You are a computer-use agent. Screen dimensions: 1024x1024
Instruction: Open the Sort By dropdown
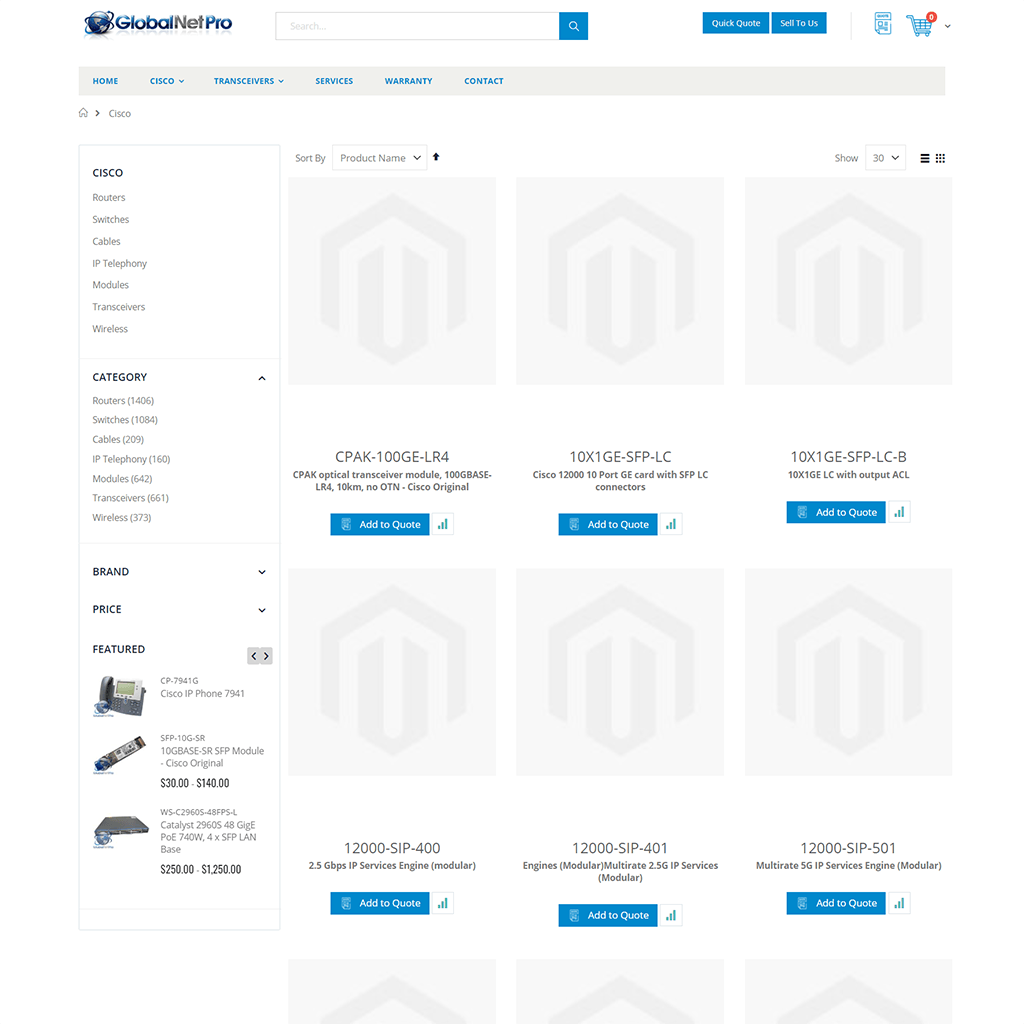coord(379,158)
